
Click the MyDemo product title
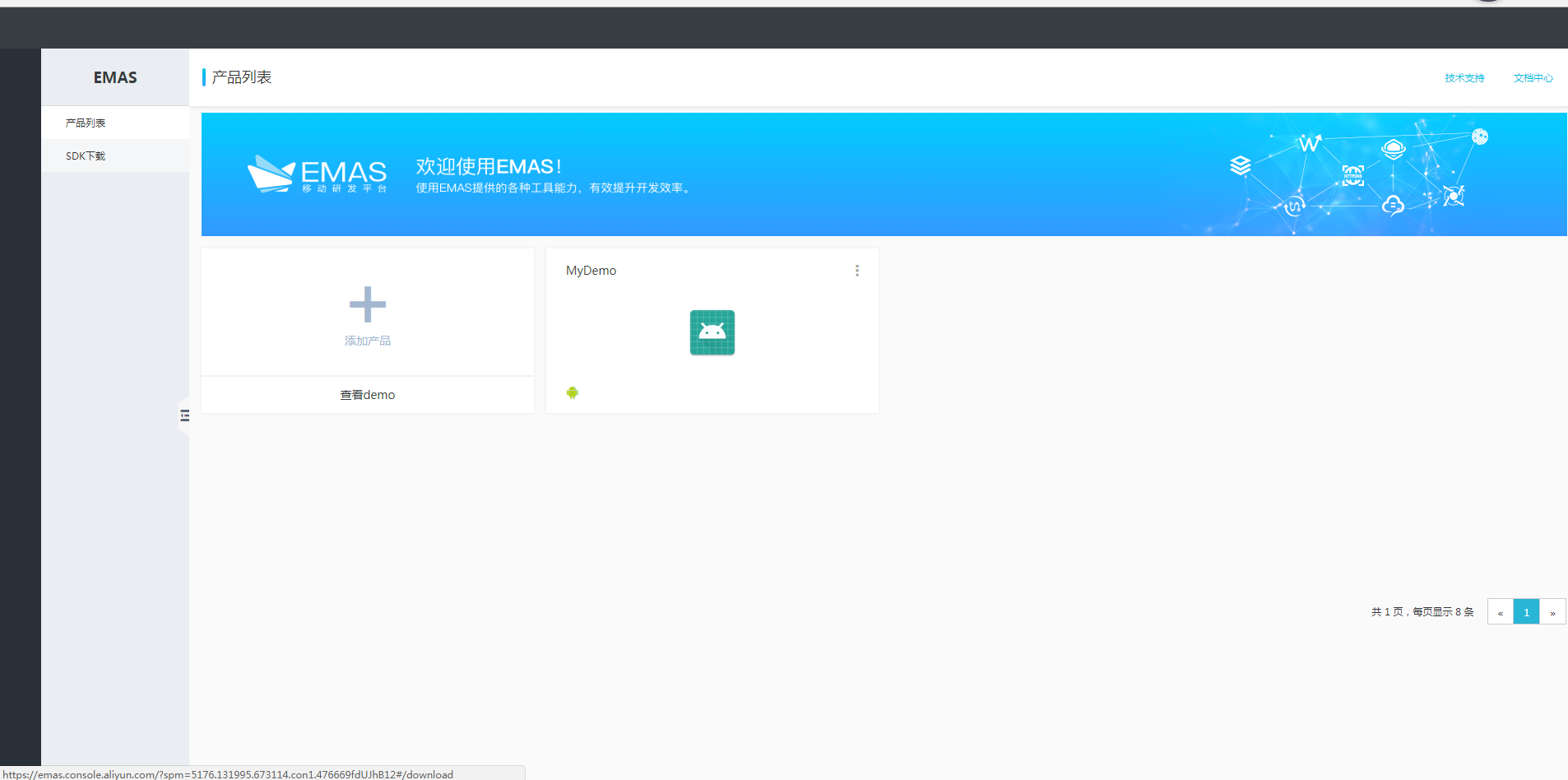[x=591, y=271]
